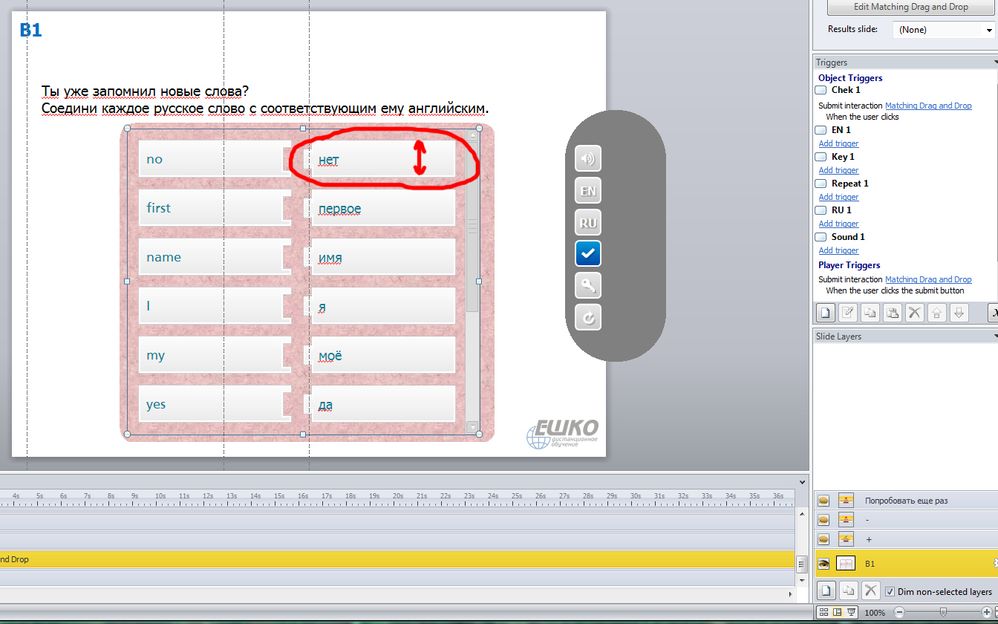
Task: Toggle visibility of the '+' layer
Action: [x=824, y=539]
